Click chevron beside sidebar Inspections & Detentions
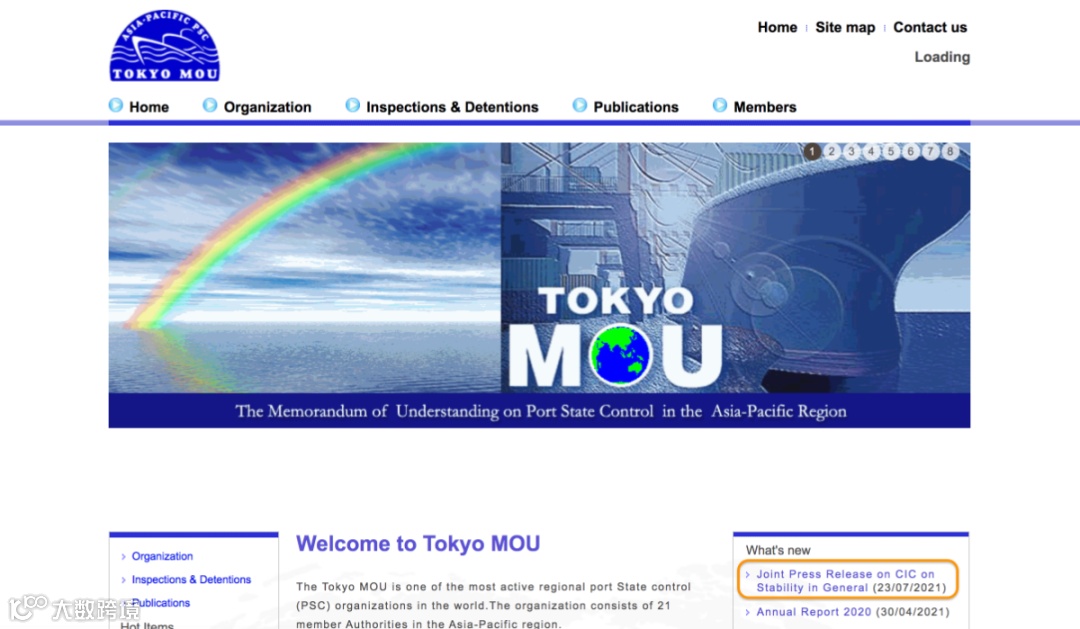The image size is (1080, 629). [123, 580]
